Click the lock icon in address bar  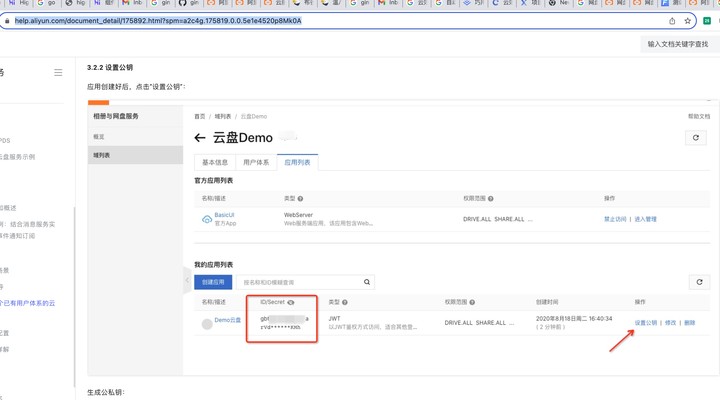click(7, 21)
